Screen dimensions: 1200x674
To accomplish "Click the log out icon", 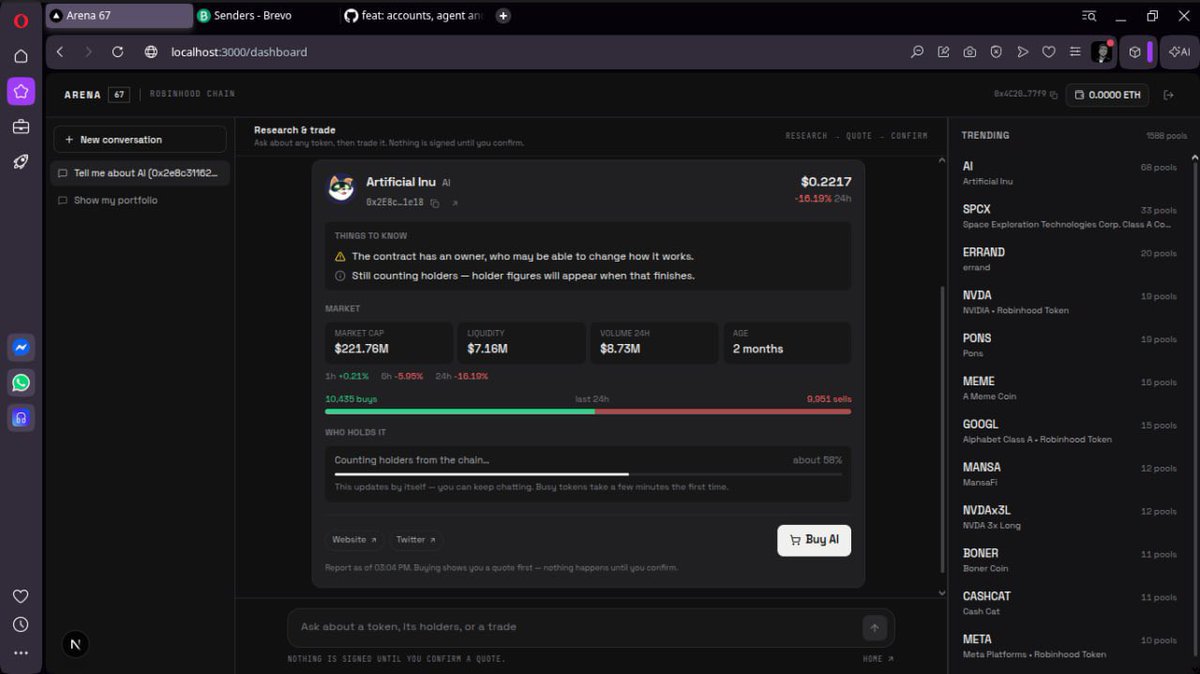I will point(1169,95).
